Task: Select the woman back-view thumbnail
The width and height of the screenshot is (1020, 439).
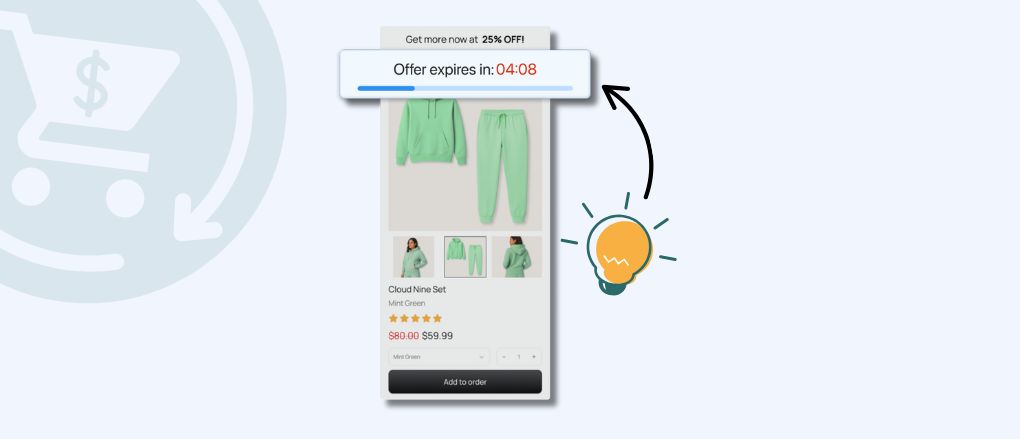Action: pyautogui.click(x=517, y=257)
